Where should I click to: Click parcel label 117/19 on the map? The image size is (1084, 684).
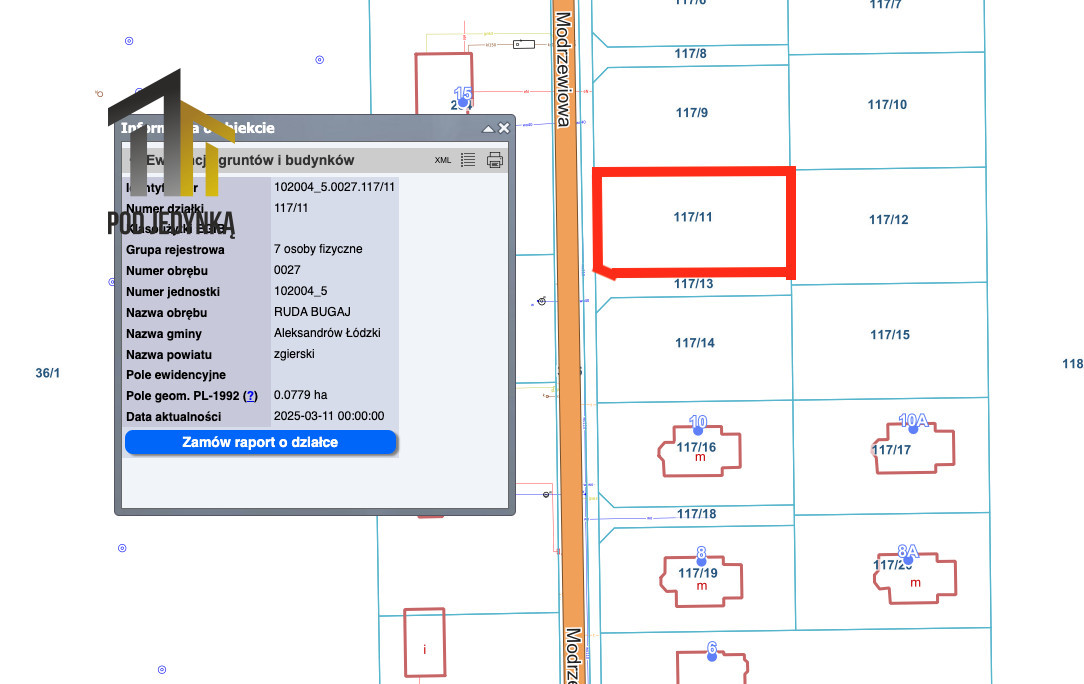pyautogui.click(x=698, y=573)
